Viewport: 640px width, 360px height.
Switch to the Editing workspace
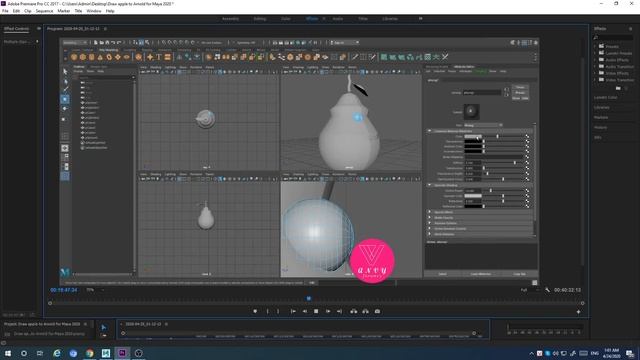260,19
